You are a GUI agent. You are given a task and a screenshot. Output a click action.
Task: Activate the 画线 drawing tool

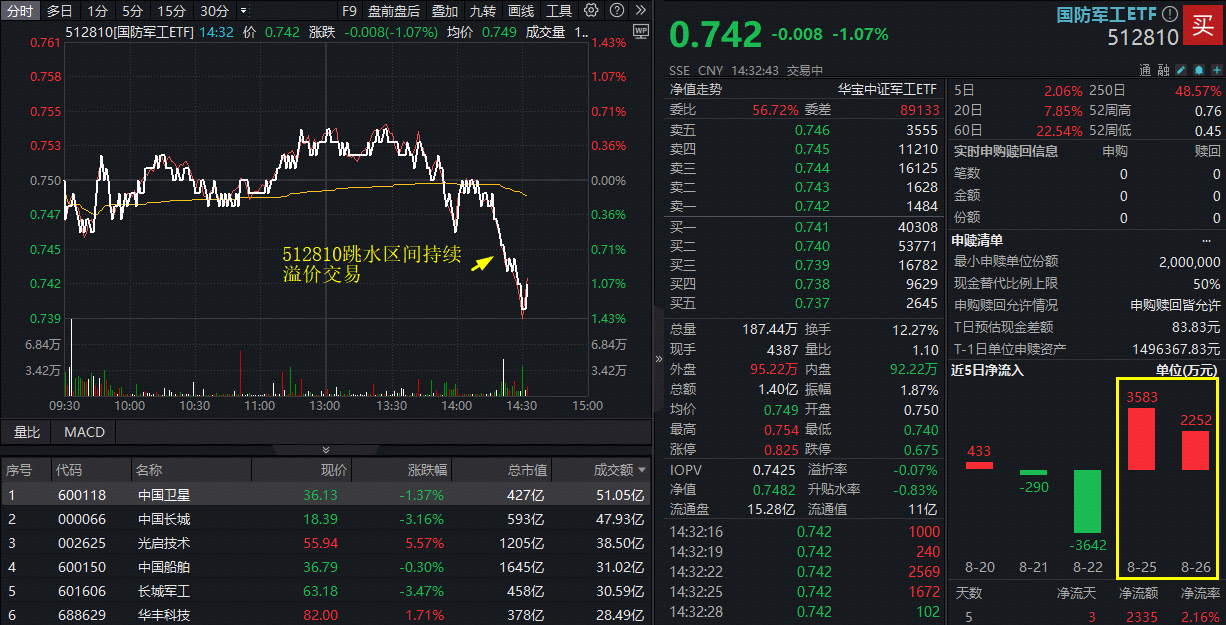[520, 10]
